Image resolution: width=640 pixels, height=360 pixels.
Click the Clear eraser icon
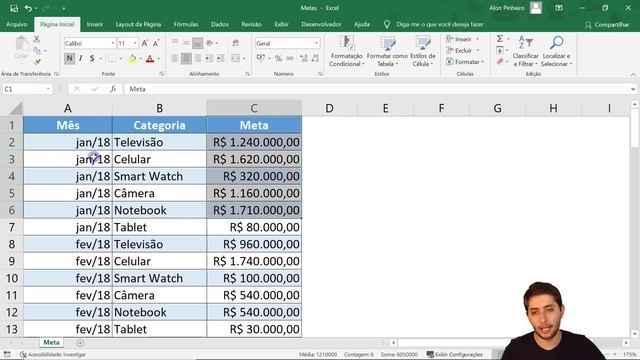pyautogui.click(x=500, y=62)
